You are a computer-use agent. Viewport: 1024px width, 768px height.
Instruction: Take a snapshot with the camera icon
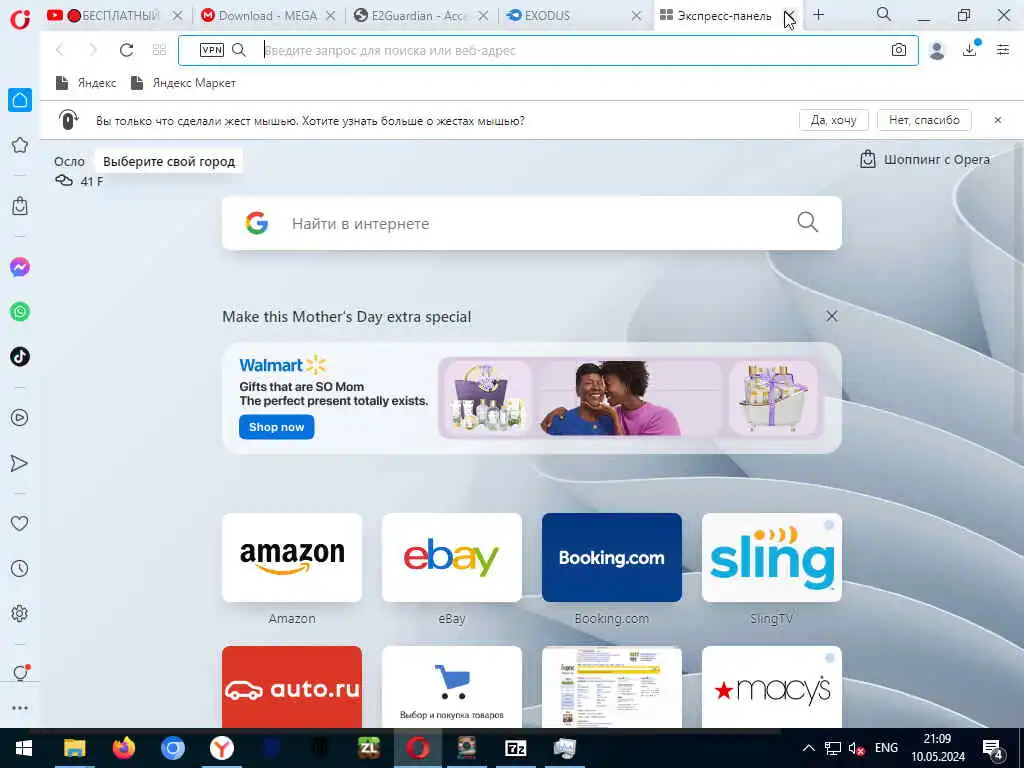pos(899,50)
